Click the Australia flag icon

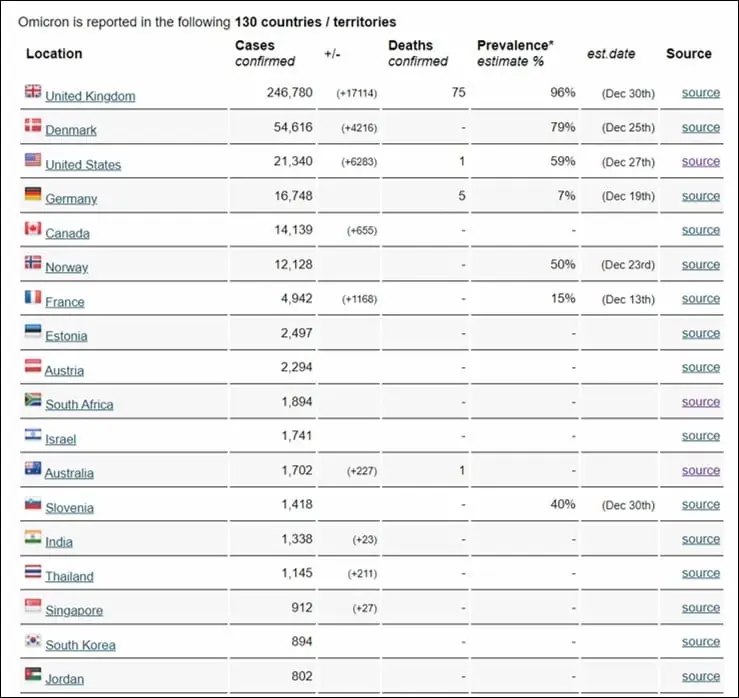[x=33, y=468]
